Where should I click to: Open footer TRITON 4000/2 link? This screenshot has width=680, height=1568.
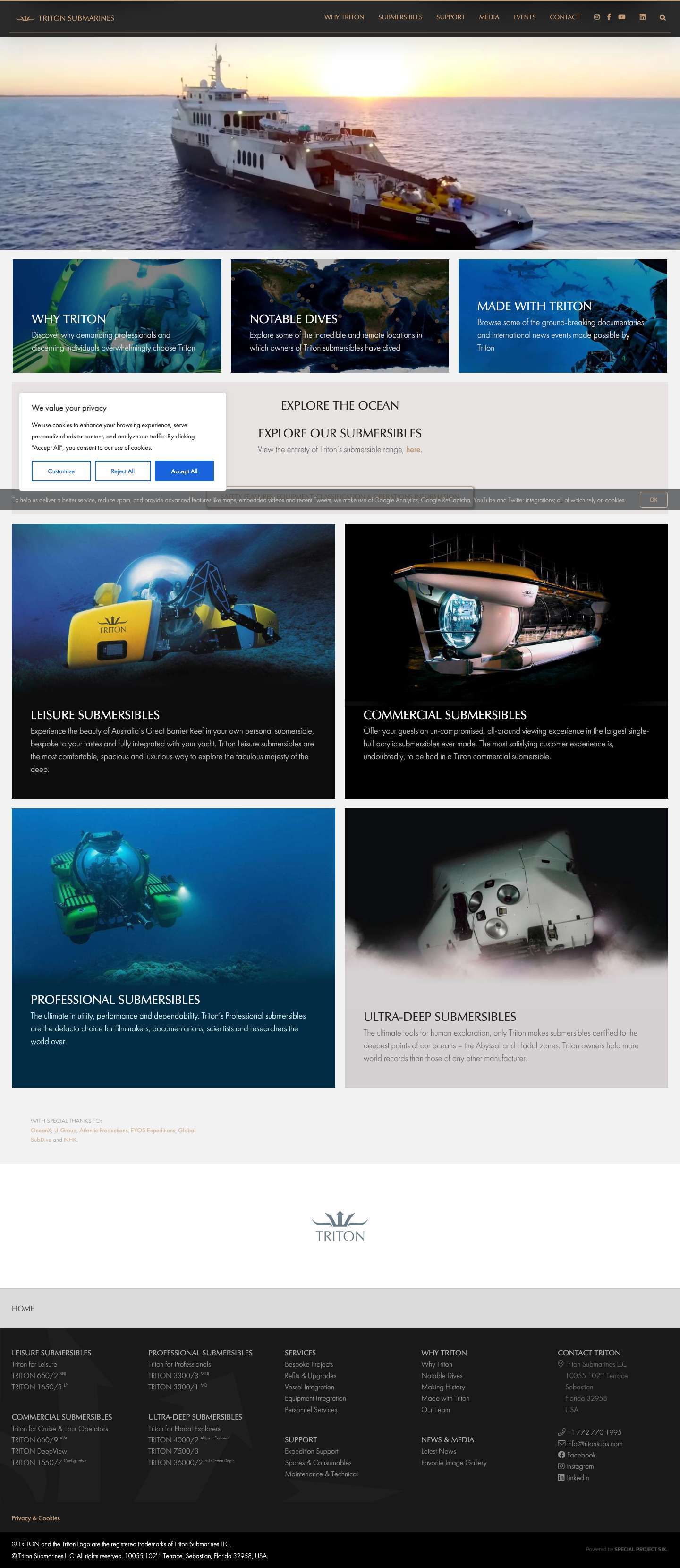click(188, 1439)
